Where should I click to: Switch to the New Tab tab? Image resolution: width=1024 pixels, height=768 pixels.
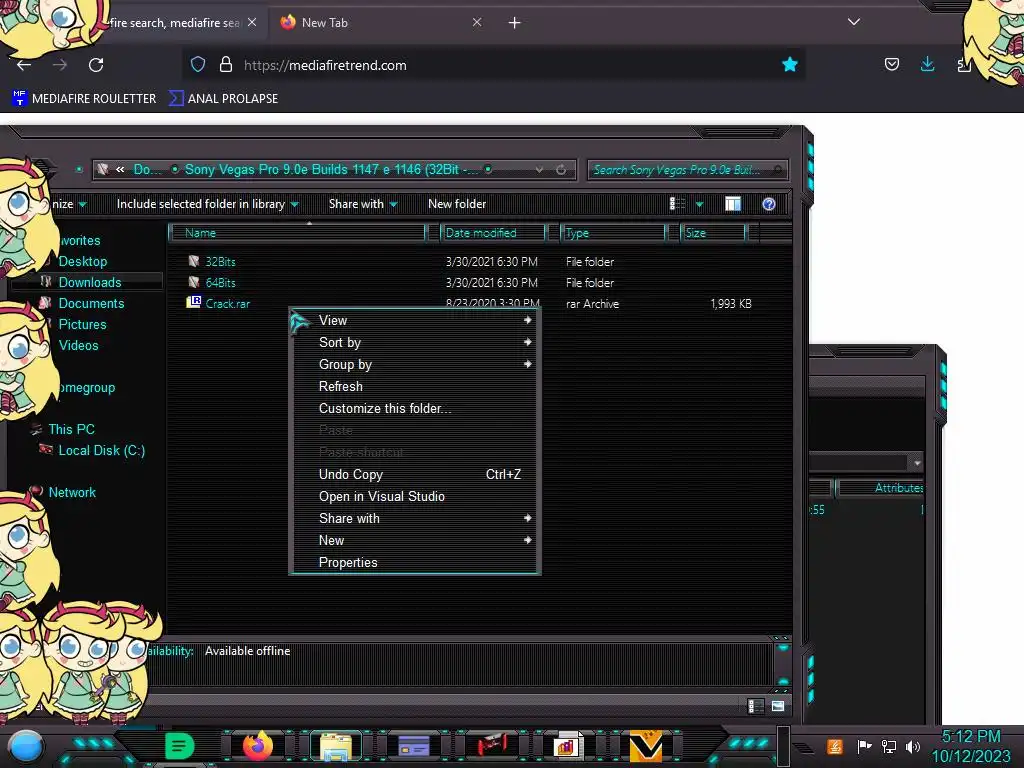pos(381,22)
